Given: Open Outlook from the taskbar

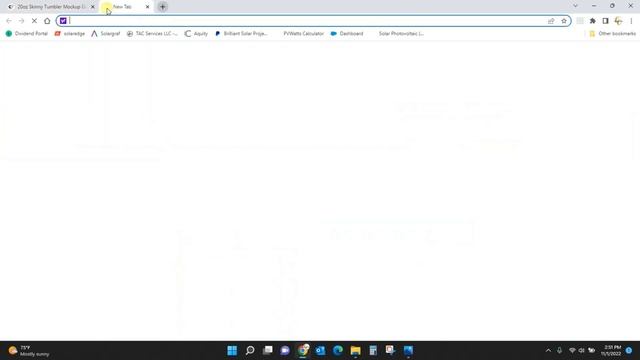Looking at the screenshot, I should [x=320, y=350].
